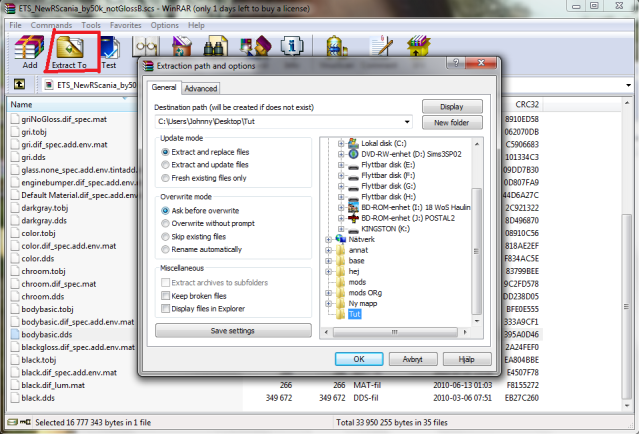Select Ask before overwrite option

click(x=201, y=211)
